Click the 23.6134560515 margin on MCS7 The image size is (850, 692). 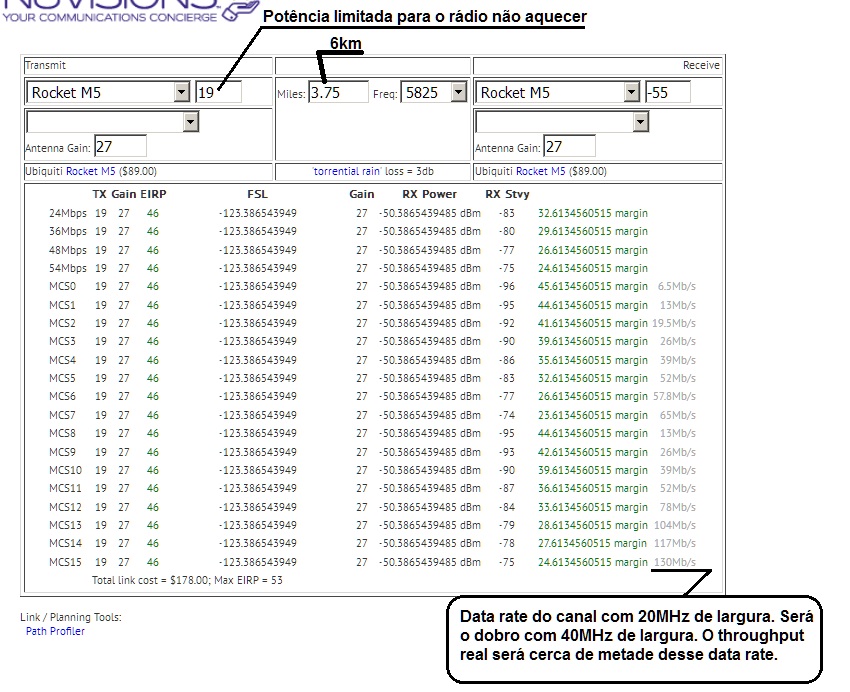coord(593,415)
